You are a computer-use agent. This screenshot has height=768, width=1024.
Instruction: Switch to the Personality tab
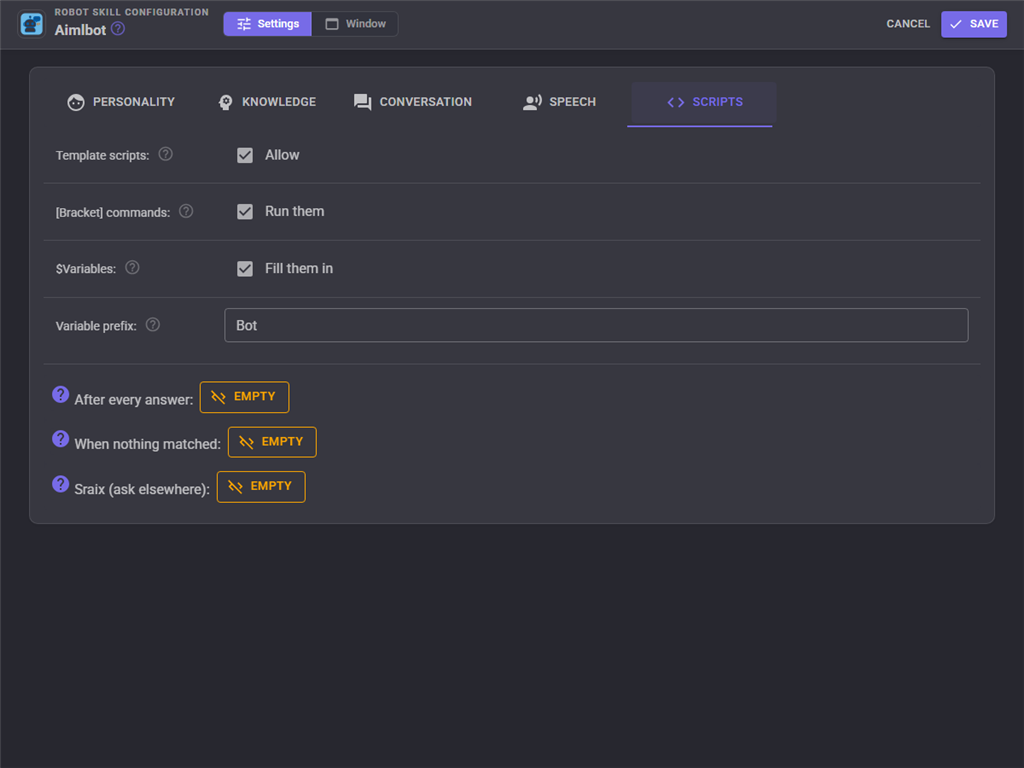[x=121, y=103]
